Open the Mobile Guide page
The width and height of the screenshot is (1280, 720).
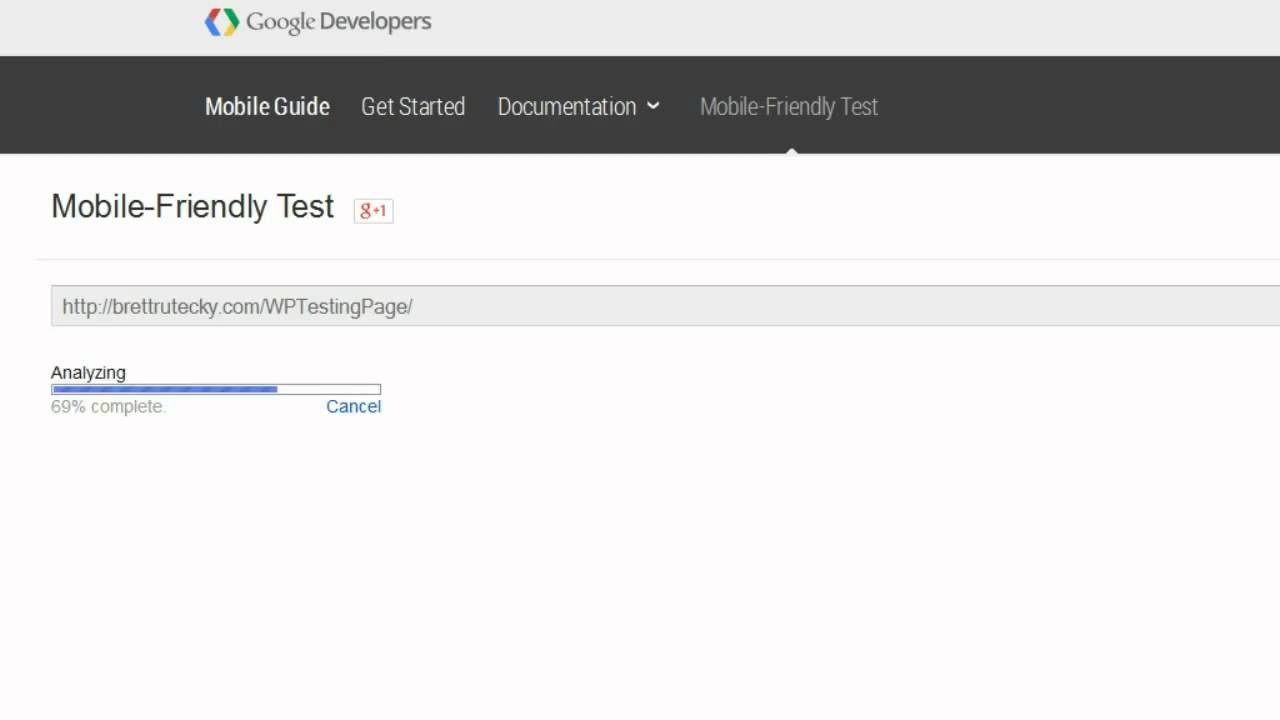pyautogui.click(x=267, y=106)
